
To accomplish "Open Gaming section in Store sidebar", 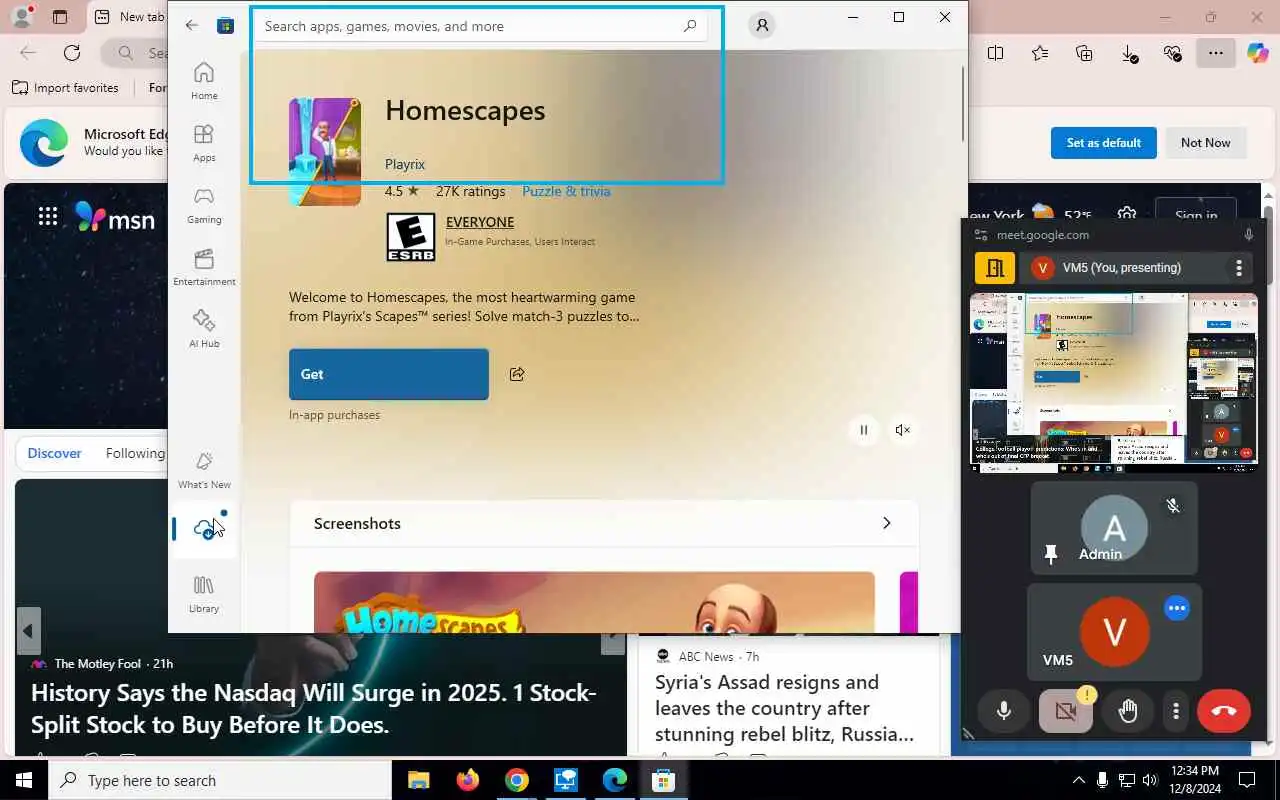I will pos(204,205).
